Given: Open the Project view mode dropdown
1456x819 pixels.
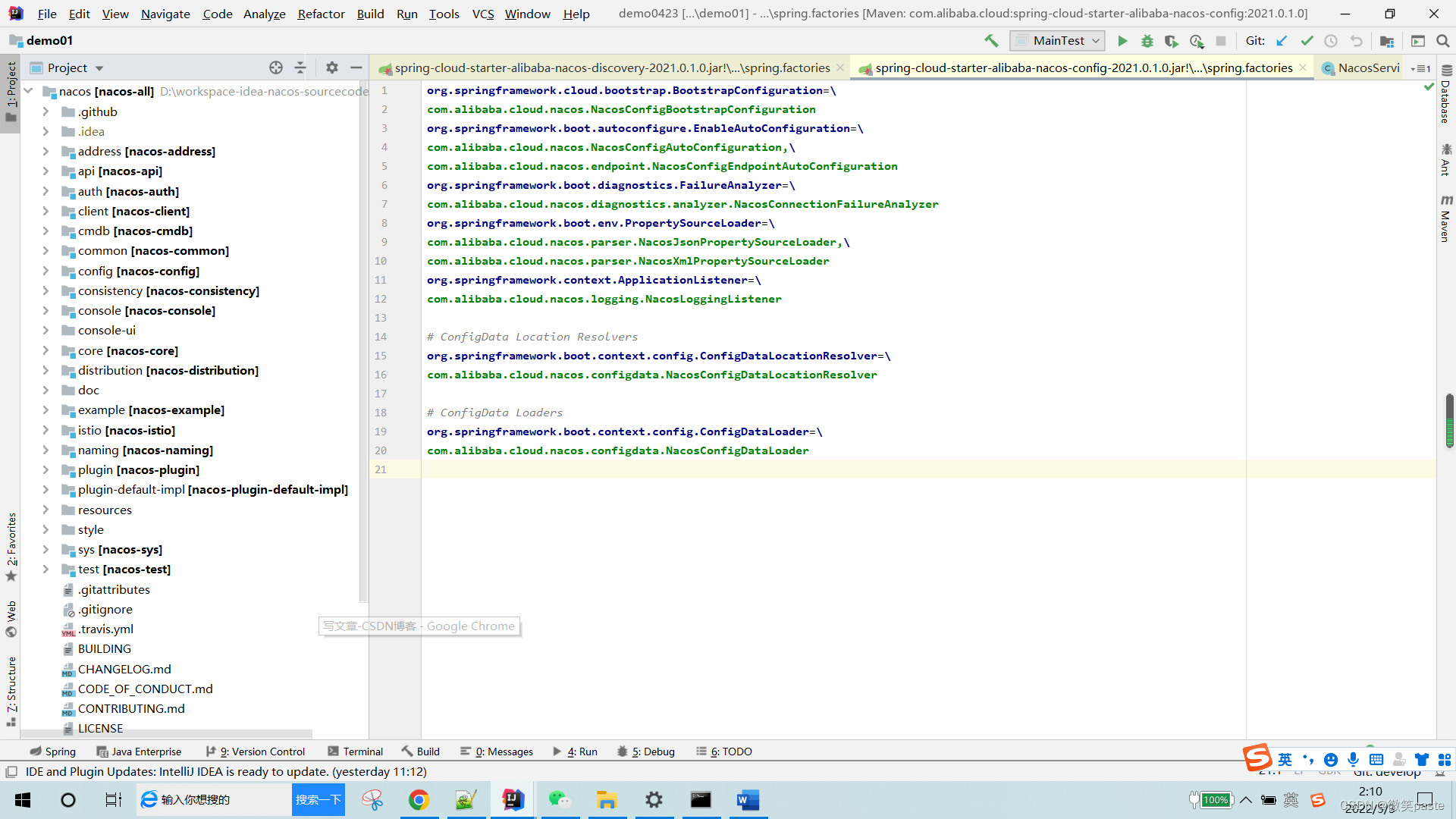Looking at the screenshot, I should (x=99, y=68).
